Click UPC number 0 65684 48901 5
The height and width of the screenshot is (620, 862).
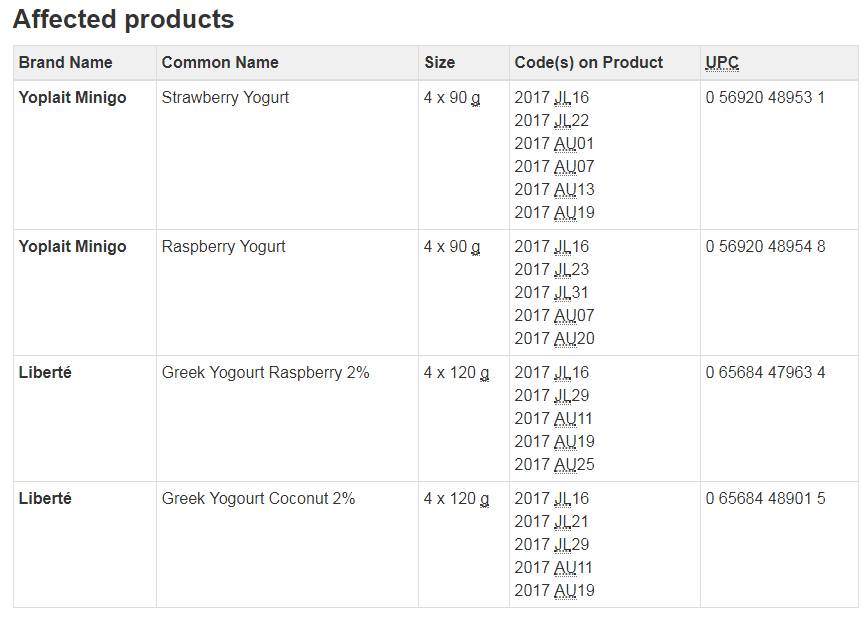point(765,498)
